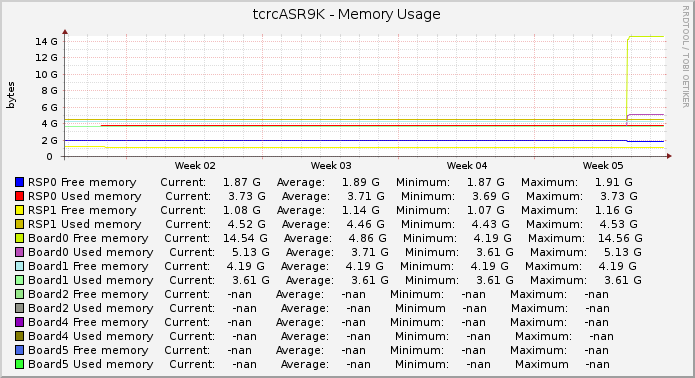This screenshot has height=378, width=695.
Task: Click the Week 04 axis label
Action: pyautogui.click(x=467, y=166)
